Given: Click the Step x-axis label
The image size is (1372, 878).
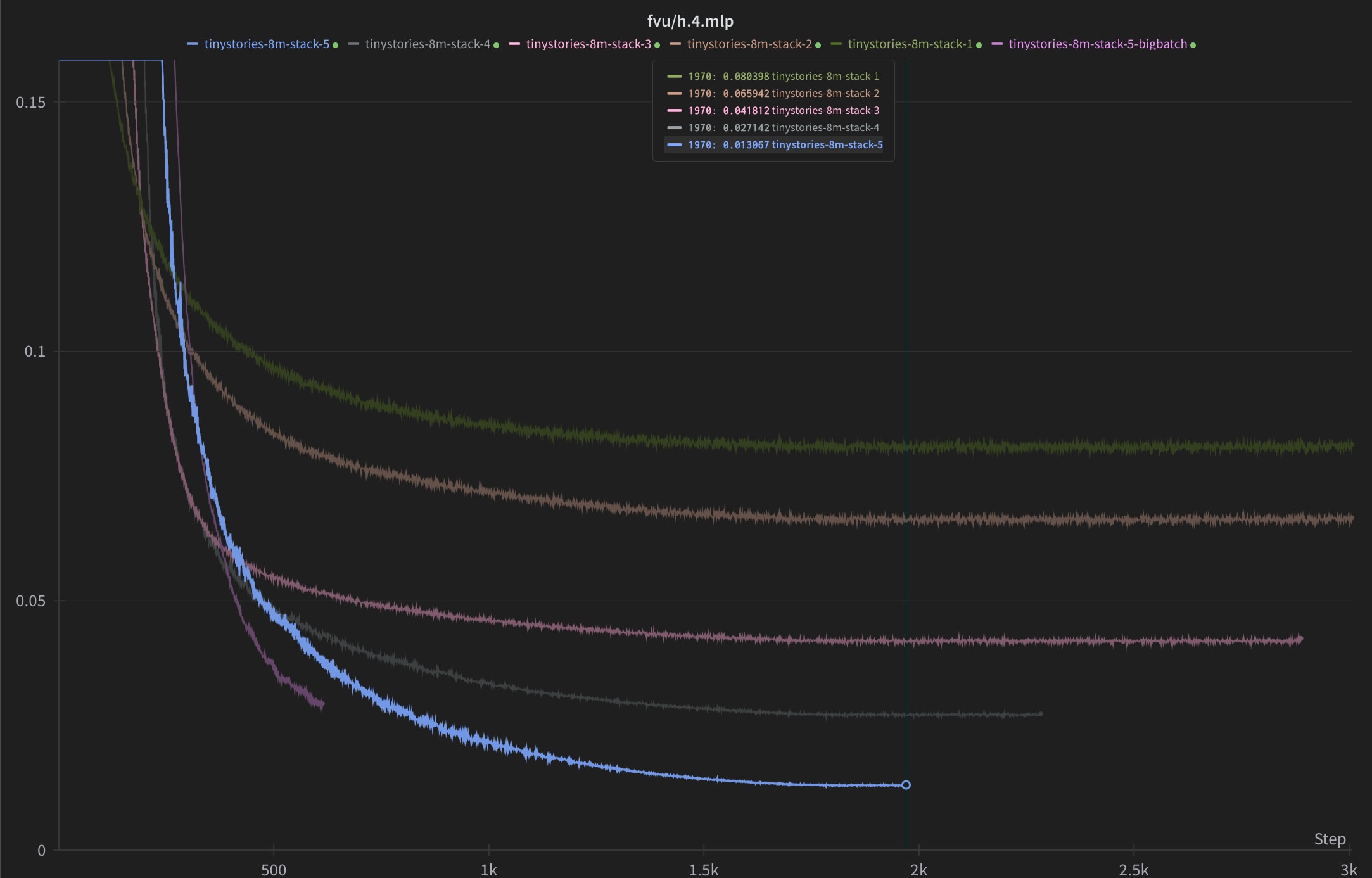Looking at the screenshot, I should click(x=1330, y=839).
